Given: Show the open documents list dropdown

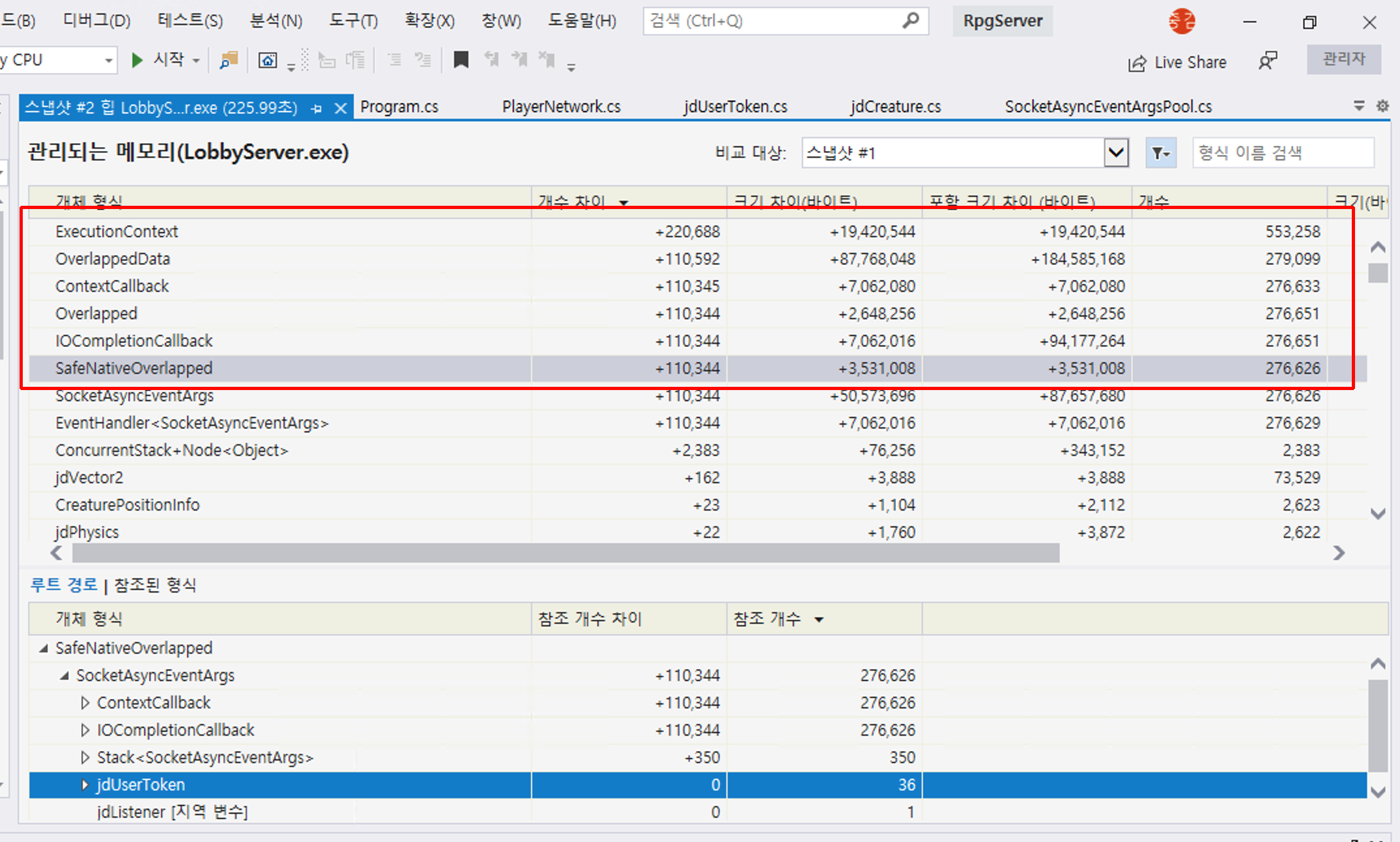Looking at the screenshot, I should coord(1359,105).
